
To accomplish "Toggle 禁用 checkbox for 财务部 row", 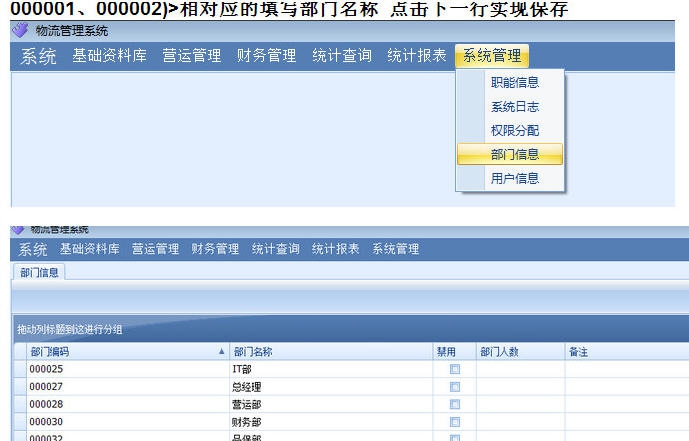I will [x=455, y=422].
